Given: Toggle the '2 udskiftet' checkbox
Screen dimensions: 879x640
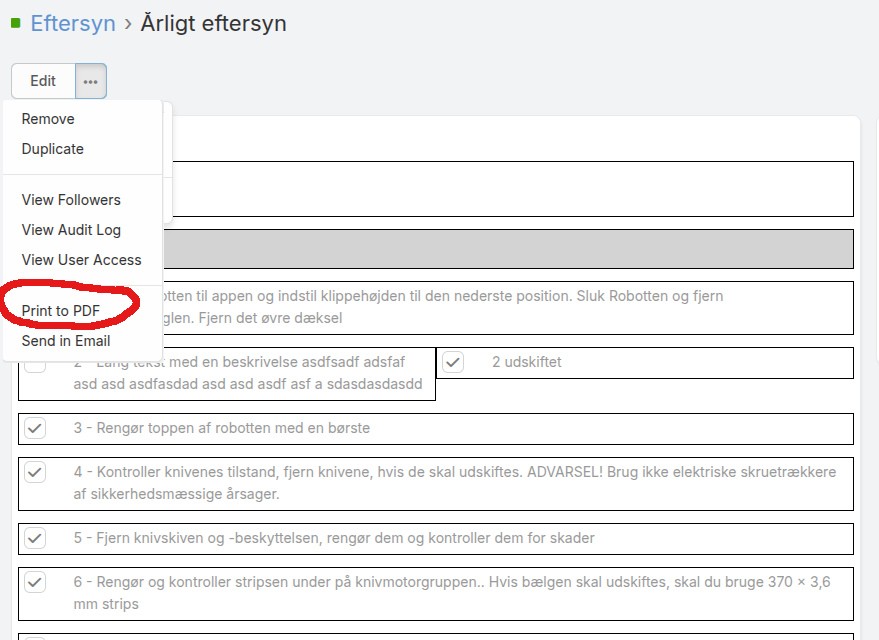Looking at the screenshot, I should pyautogui.click(x=453, y=362).
